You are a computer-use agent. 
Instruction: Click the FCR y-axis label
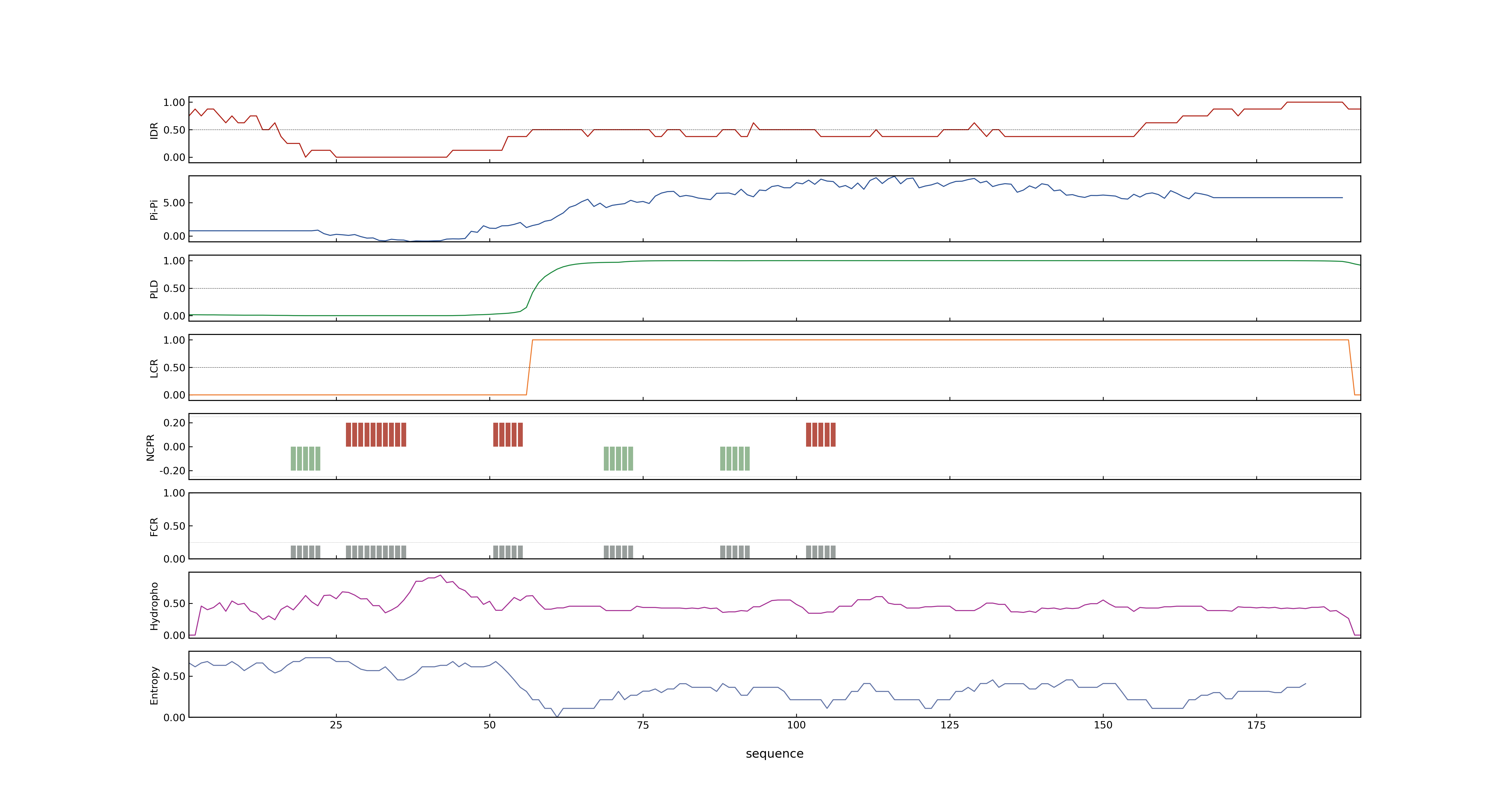(154, 526)
